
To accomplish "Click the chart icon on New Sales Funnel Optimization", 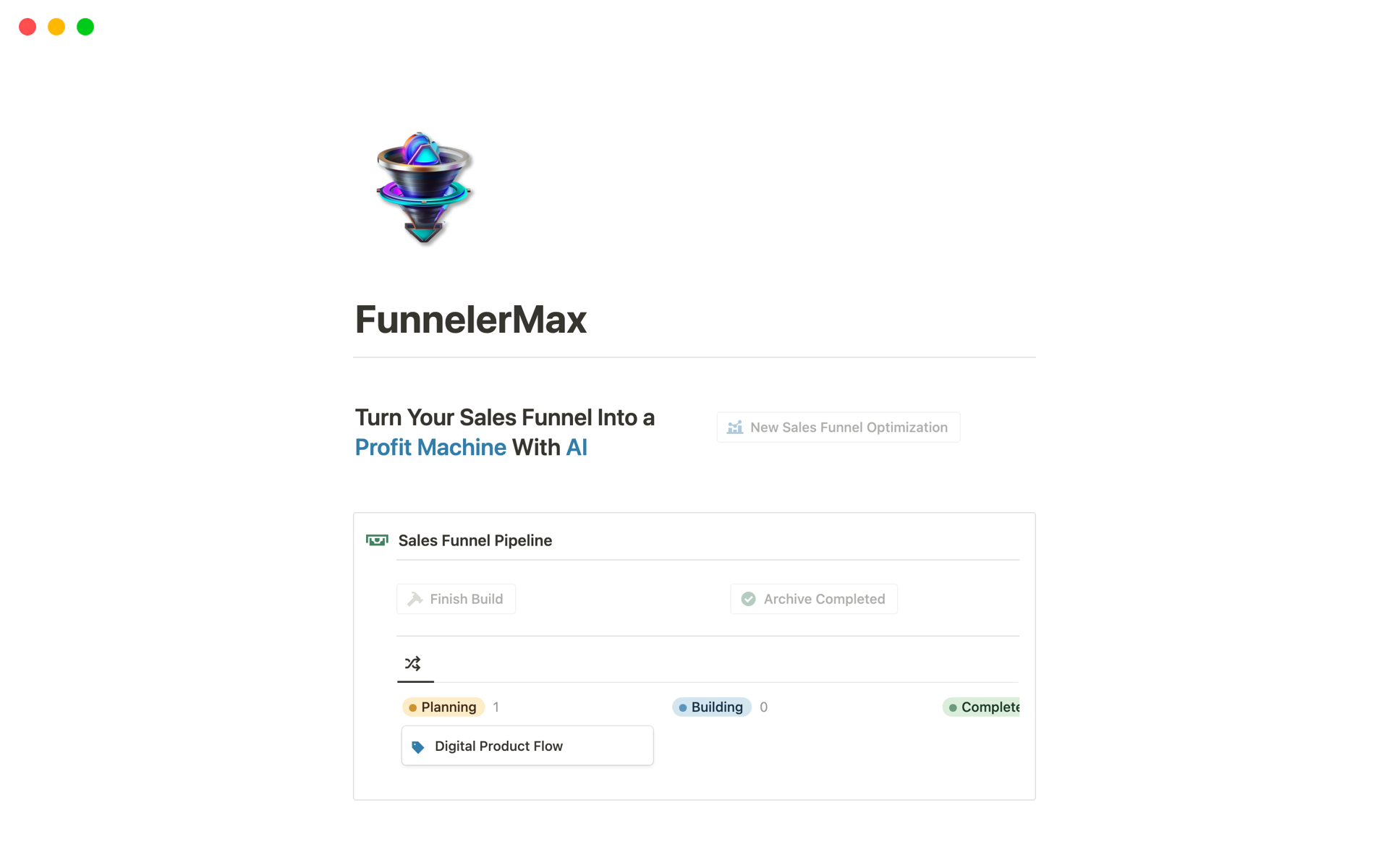I will point(735,427).
